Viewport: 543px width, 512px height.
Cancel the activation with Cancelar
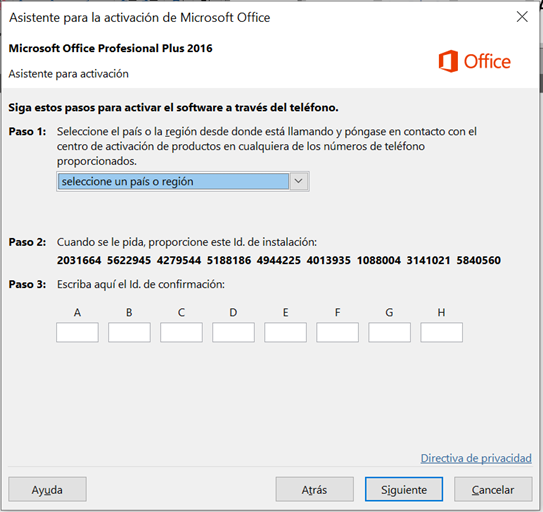click(493, 489)
